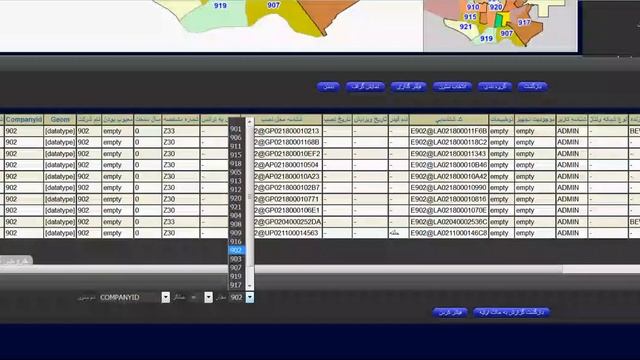640x360 pixels.
Task: Select region 917 on the overview map
Action: pos(524,22)
